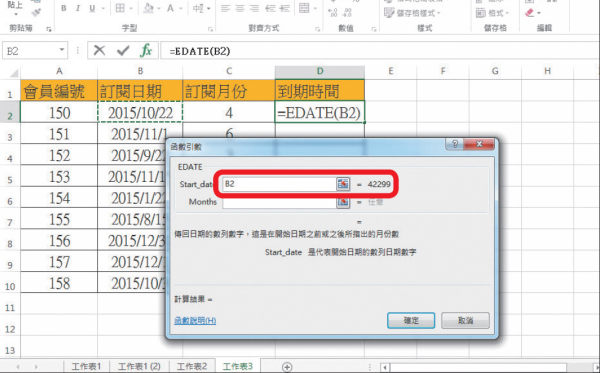Click cell A6 containing 154
600x373 pixels.
coord(59,198)
